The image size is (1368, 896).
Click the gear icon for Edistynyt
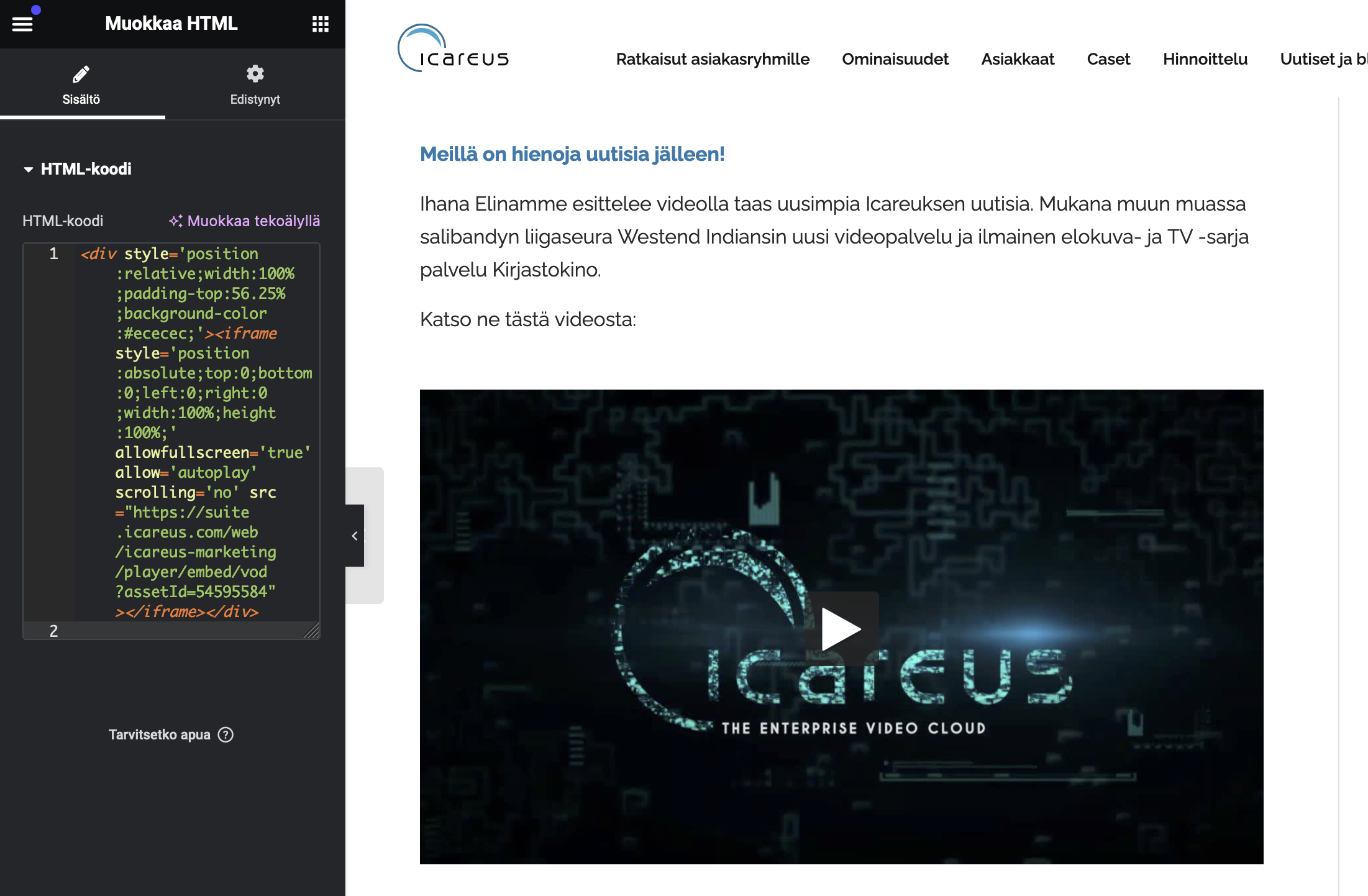pyautogui.click(x=255, y=74)
